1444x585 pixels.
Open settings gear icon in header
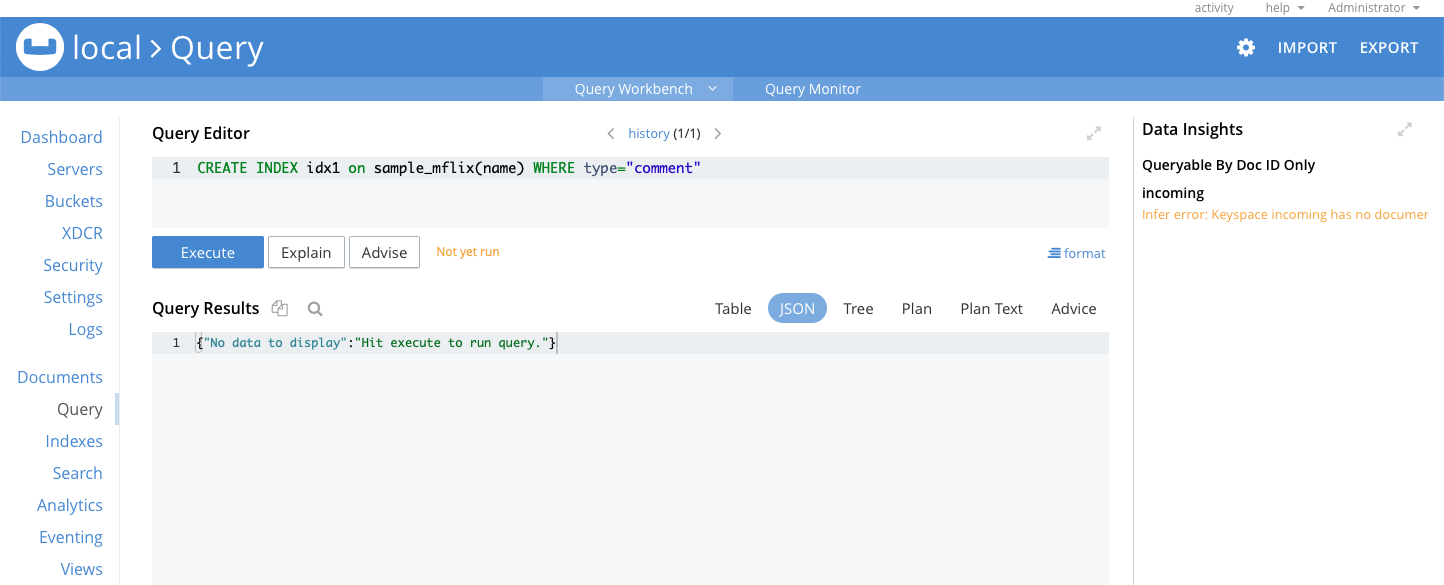point(1246,48)
